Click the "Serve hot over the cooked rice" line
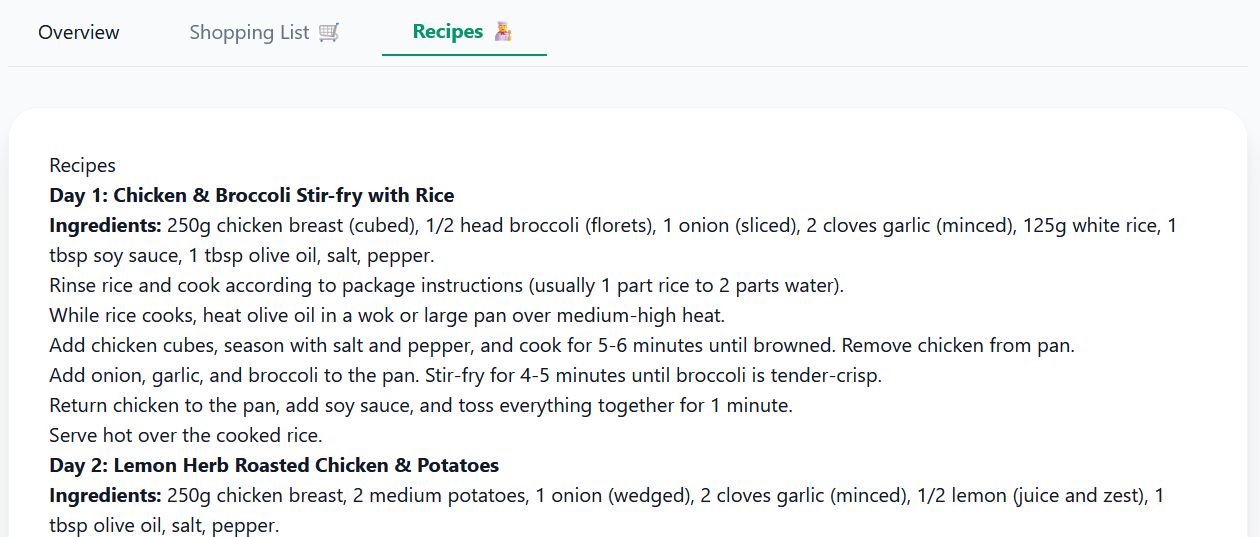The height and width of the screenshot is (537, 1260). coord(186,435)
